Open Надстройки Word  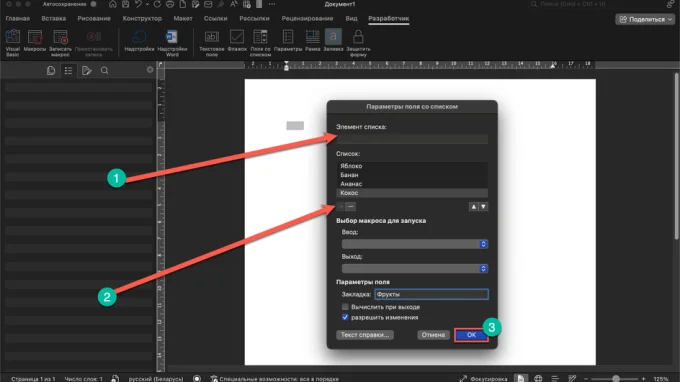(x=172, y=42)
